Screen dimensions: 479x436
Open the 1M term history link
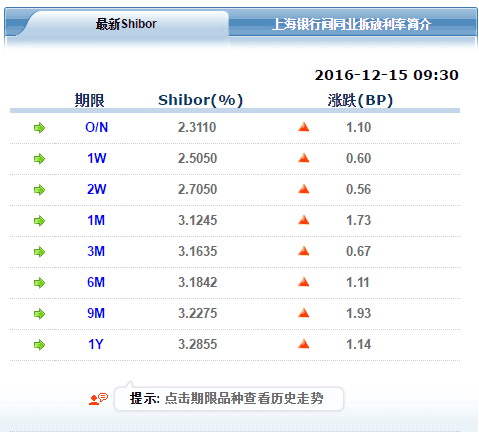(x=96, y=220)
